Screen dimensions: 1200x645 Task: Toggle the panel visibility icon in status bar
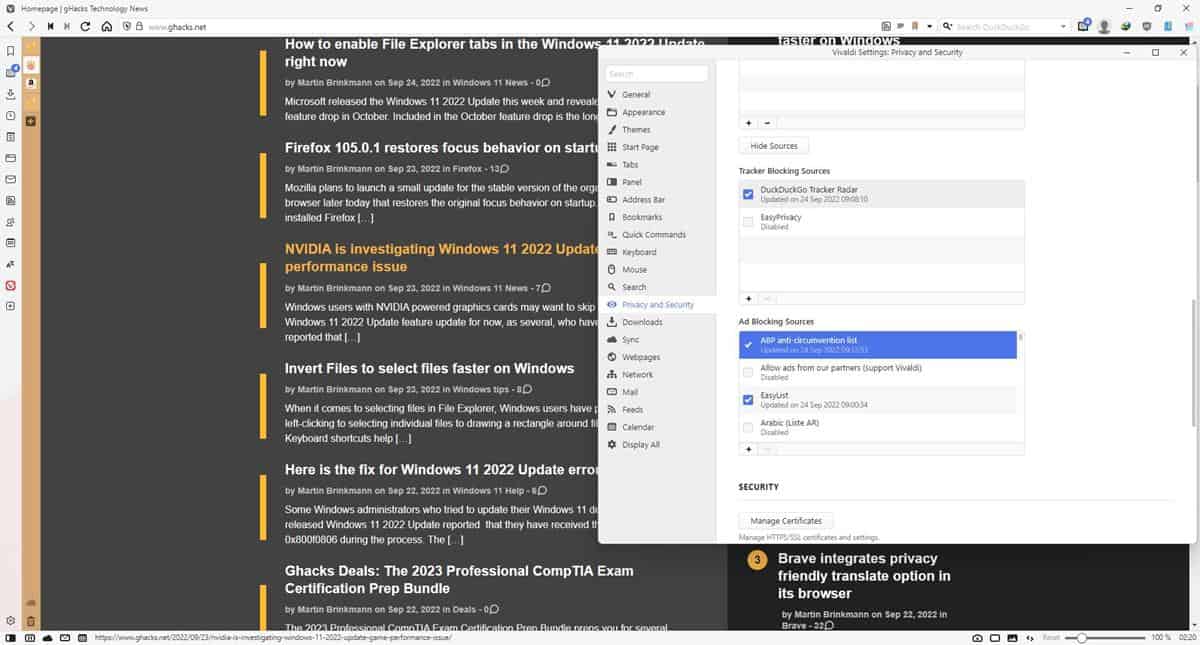10,637
